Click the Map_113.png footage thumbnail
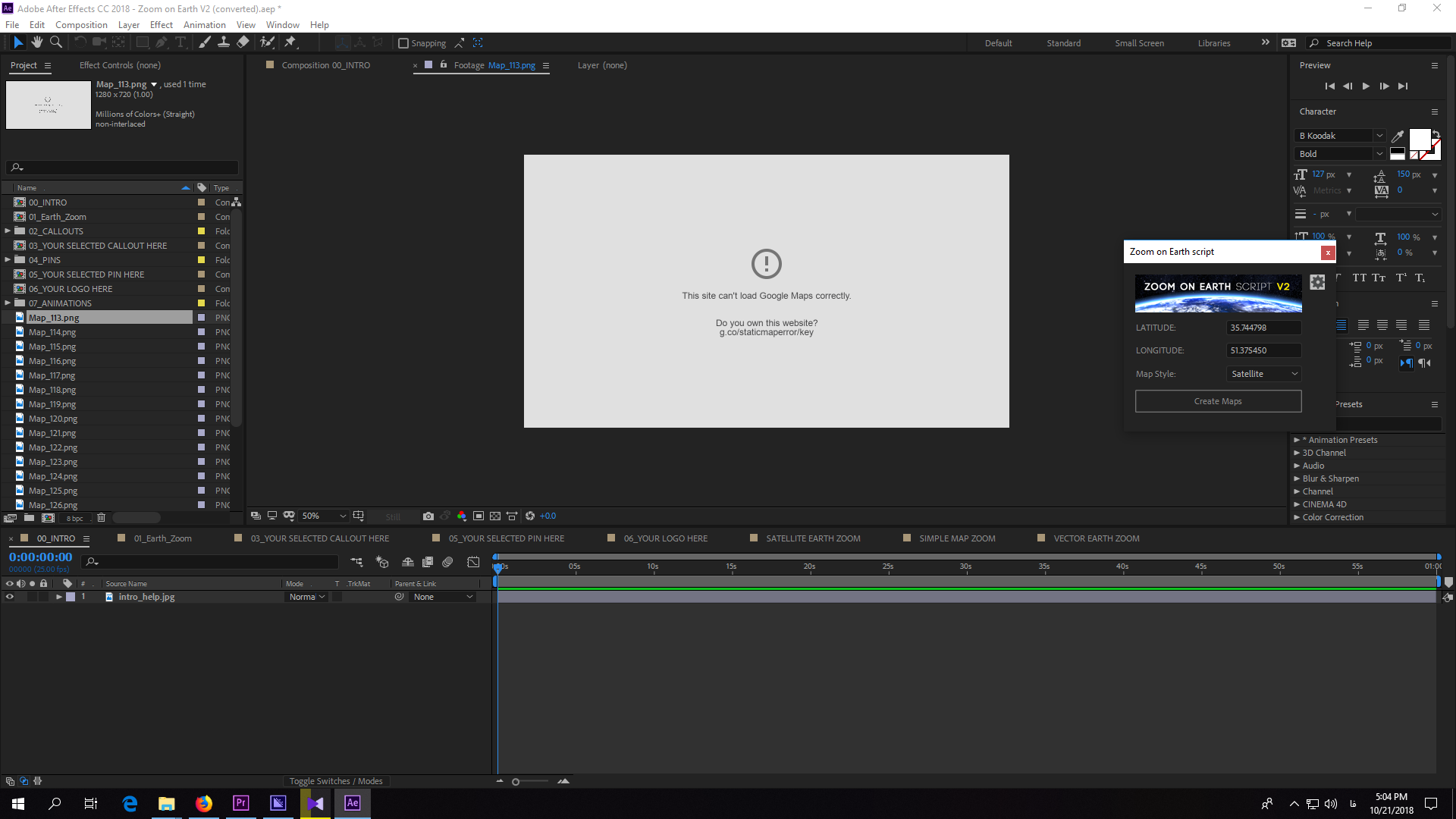1456x819 pixels. (x=49, y=105)
